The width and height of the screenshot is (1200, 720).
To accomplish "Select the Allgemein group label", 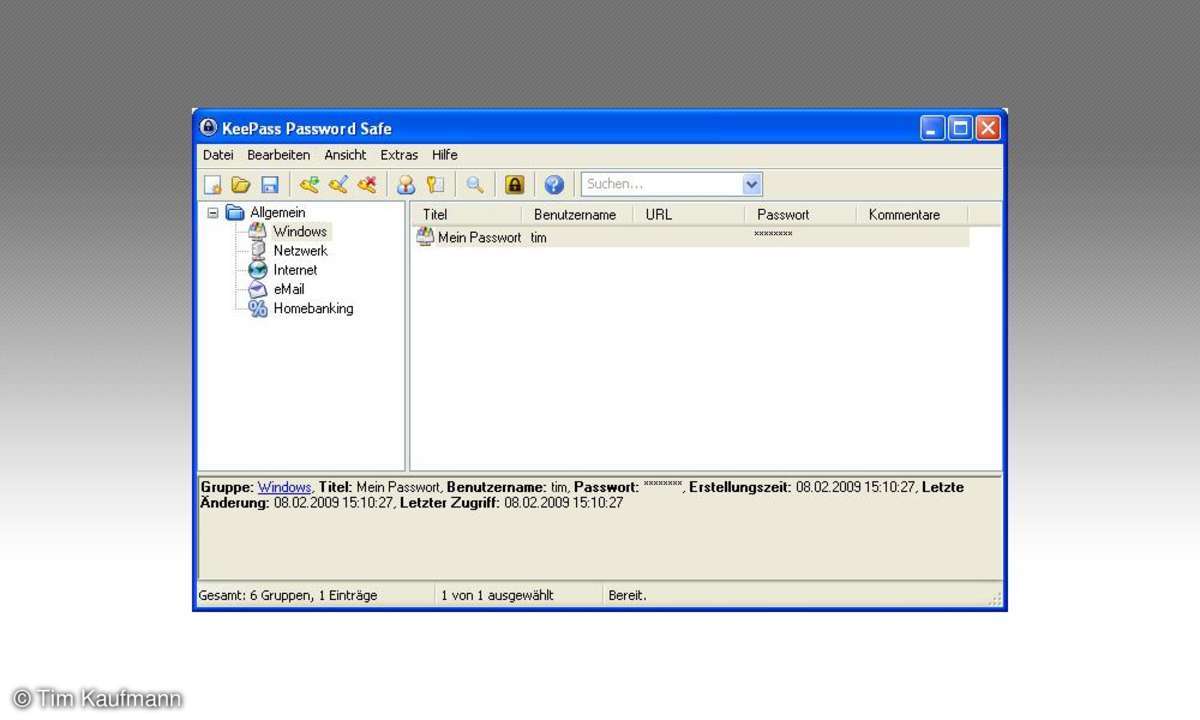I will click(278, 212).
